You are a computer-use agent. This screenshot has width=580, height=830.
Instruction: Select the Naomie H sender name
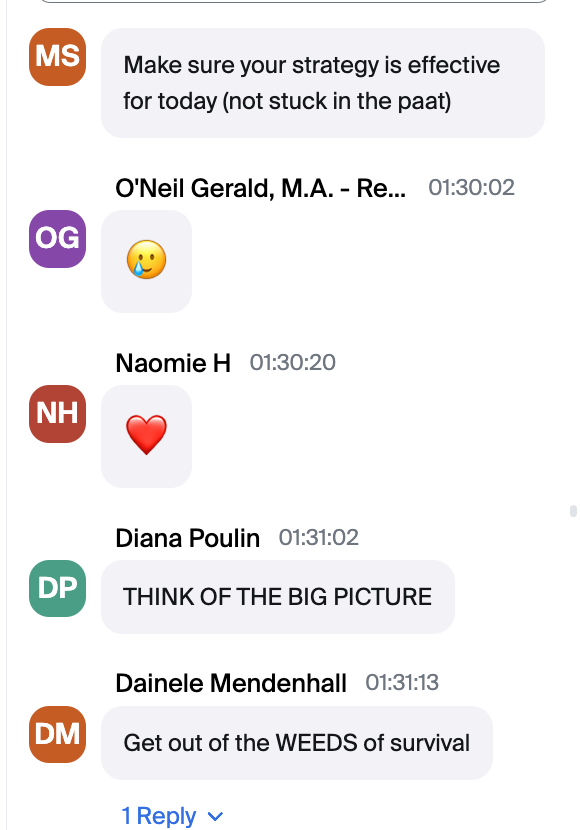click(173, 363)
